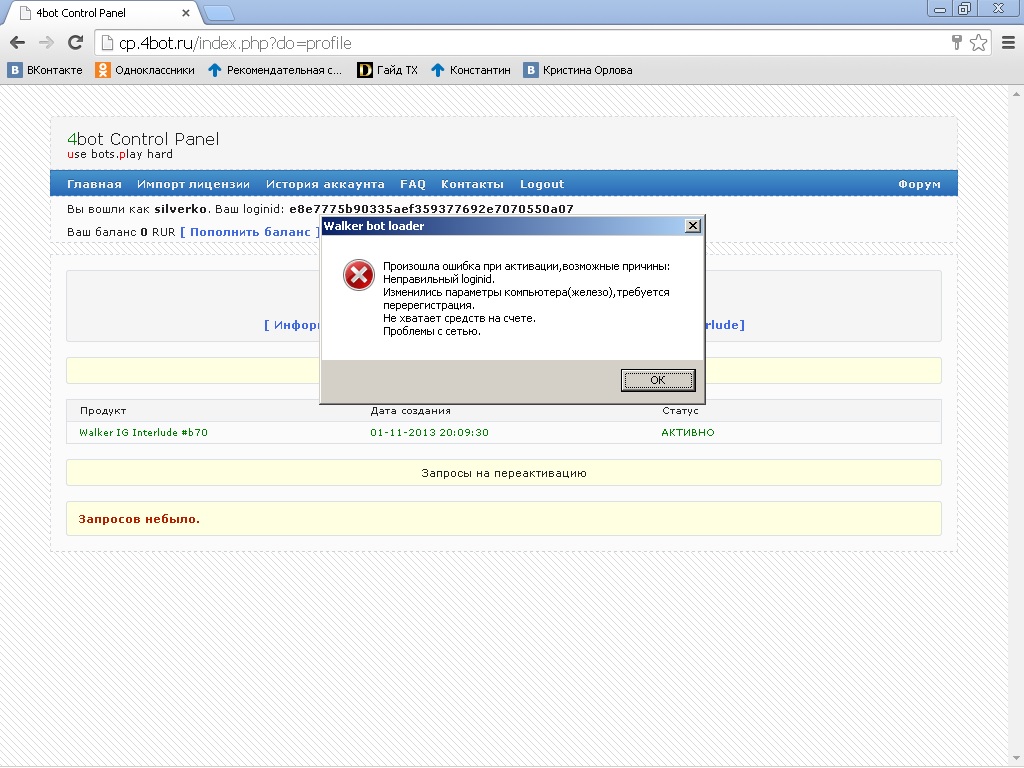The width and height of the screenshot is (1024, 768).
Task: Click the АКТИВНО status cell
Action: (688, 432)
